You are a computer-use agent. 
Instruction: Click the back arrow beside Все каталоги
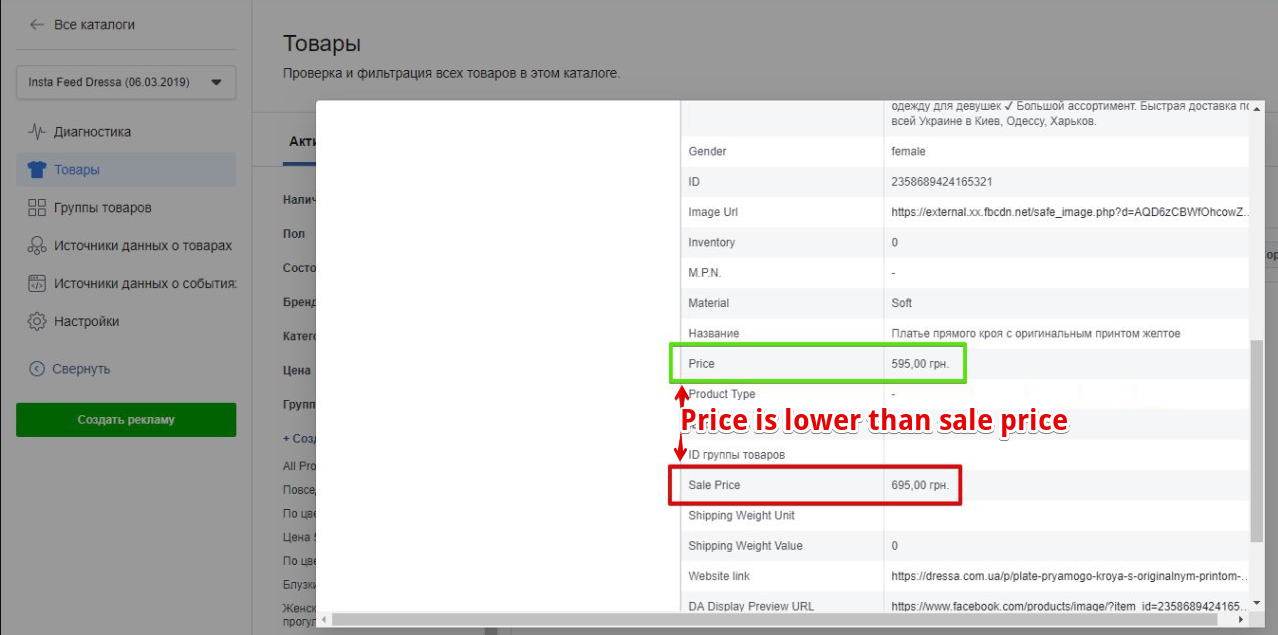tap(37, 24)
